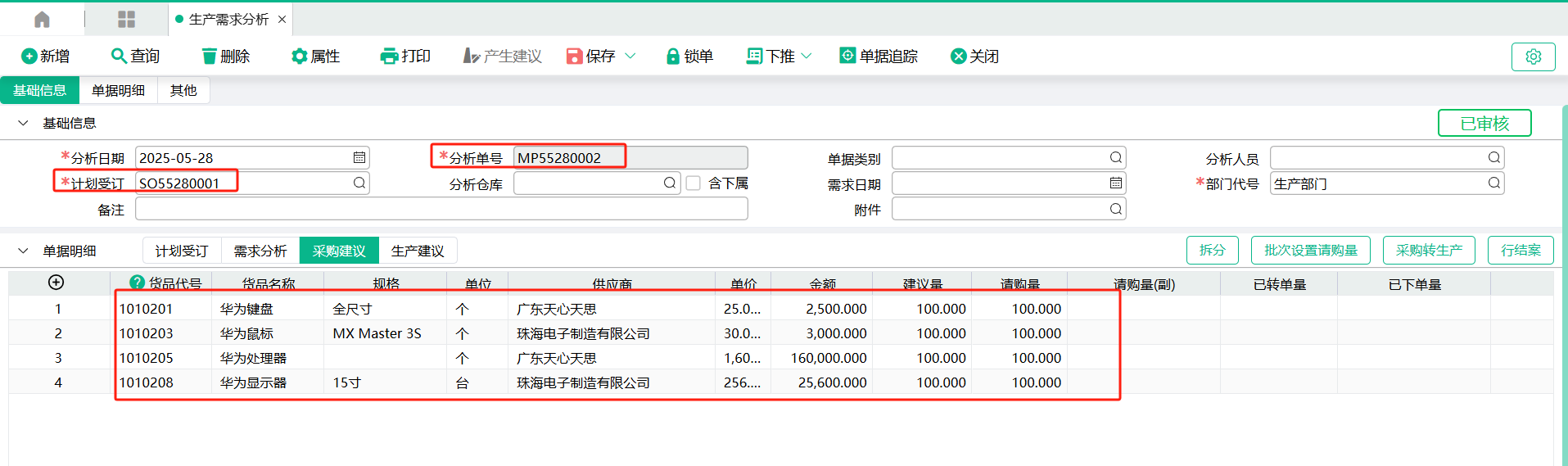Go to the home page icon
This screenshot has width=1568, height=466.
42,19
